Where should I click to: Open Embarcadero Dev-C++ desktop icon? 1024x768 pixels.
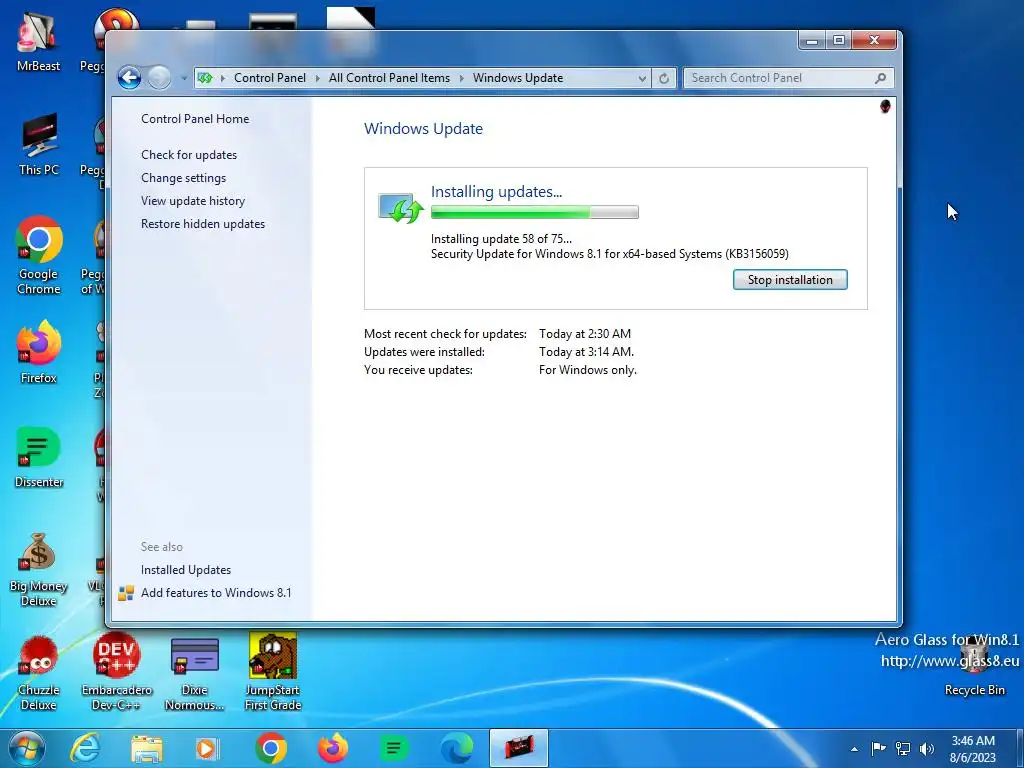(x=116, y=671)
